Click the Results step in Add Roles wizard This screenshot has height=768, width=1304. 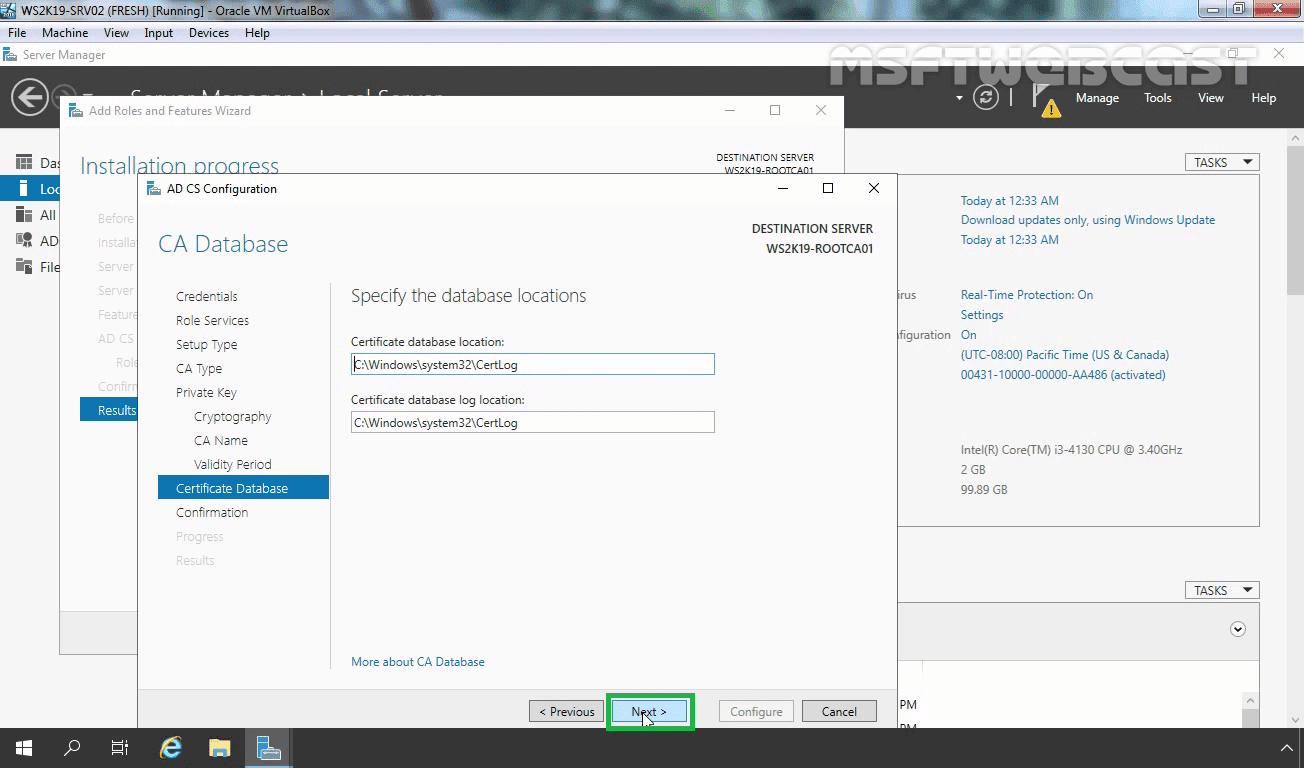(x=108, y=410)
